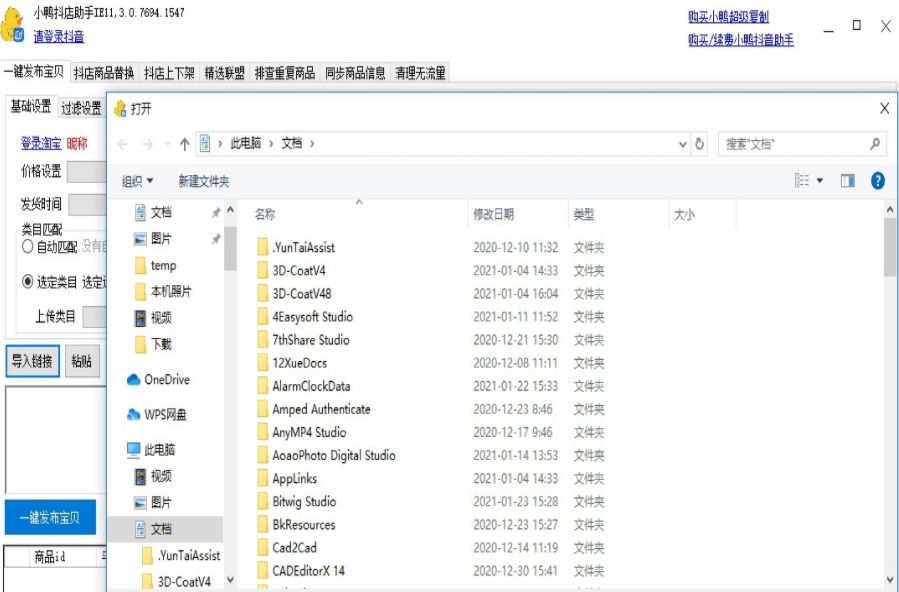The image size is (899, 592).
Task: Switch to the 抖店商品替换 tab
Action: coord(104,73)
